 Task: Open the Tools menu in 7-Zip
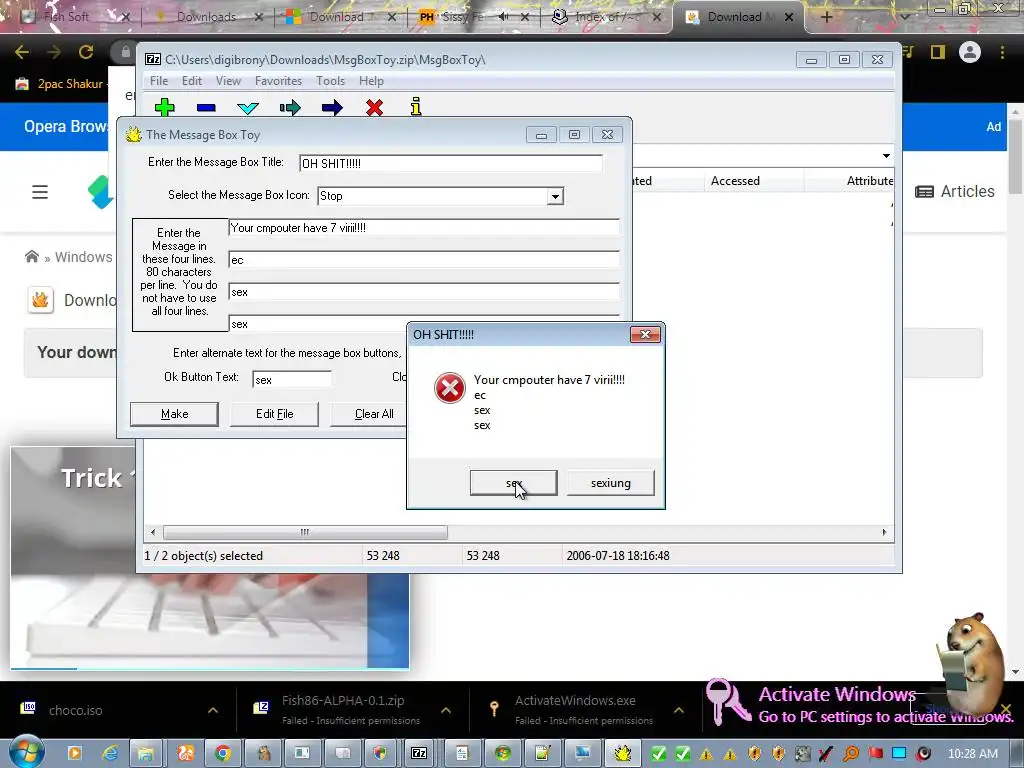pyautogui.click(x=330, y=81)
